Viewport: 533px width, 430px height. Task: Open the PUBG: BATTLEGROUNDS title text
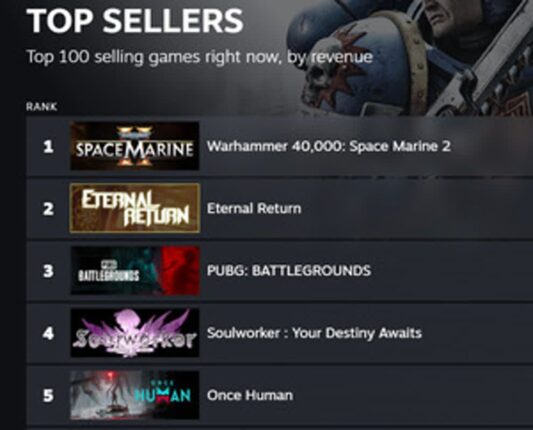click(x=289, y=271)
